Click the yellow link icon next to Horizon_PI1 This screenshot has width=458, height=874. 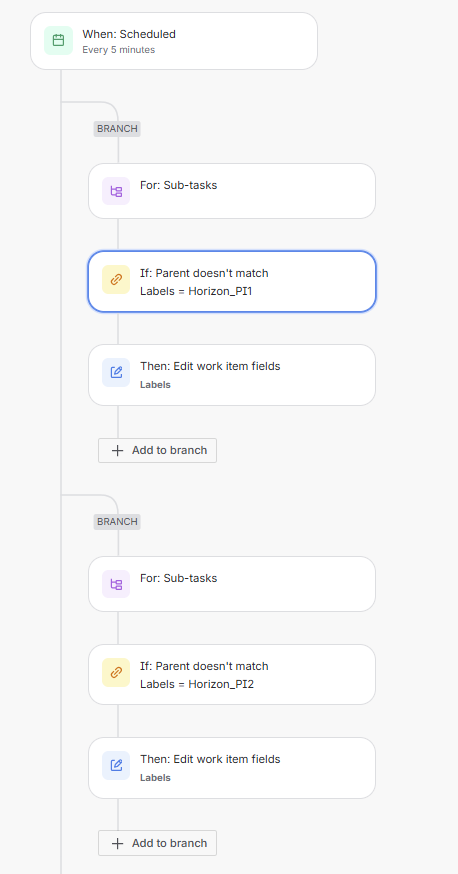(116, 279)
